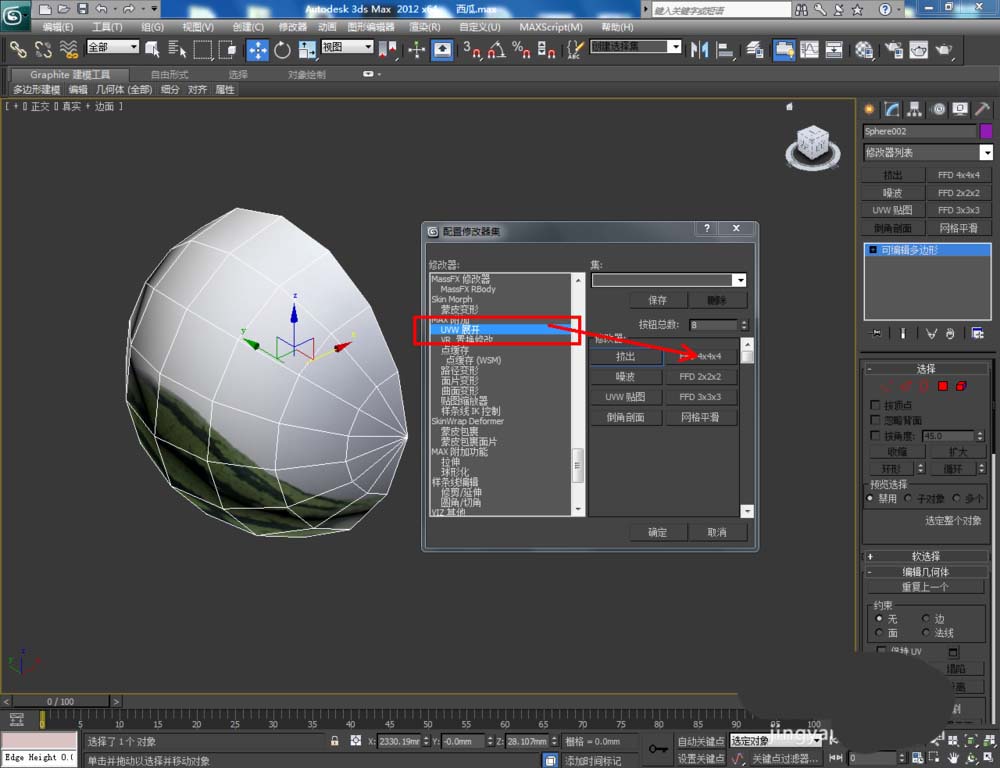Click Configure Modifier Sets icon under stack
1000x768 pixels.
pyautogui.click(x=978, y=333)
